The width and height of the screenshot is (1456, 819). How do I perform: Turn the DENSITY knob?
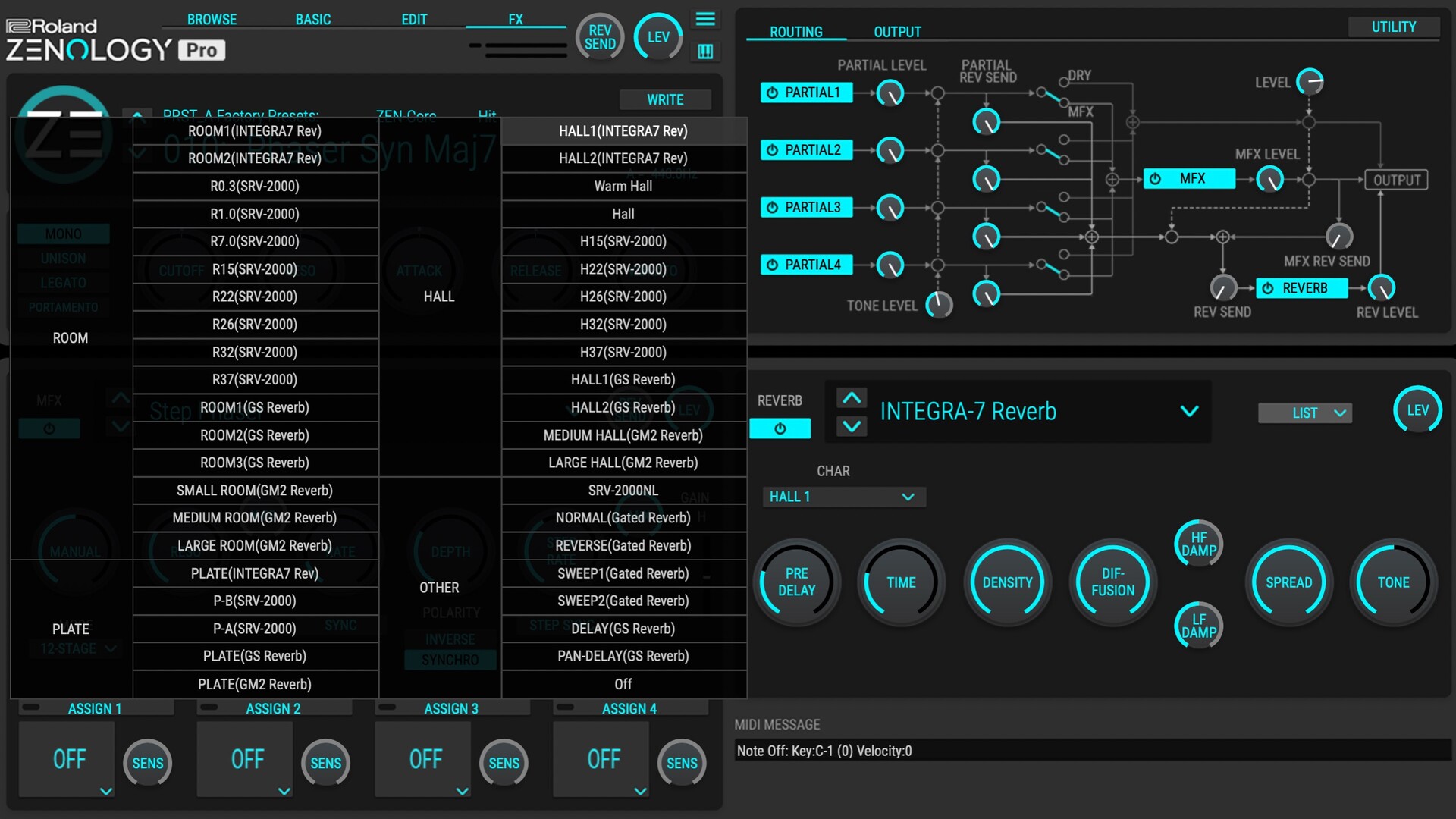tap(1007, 582)
